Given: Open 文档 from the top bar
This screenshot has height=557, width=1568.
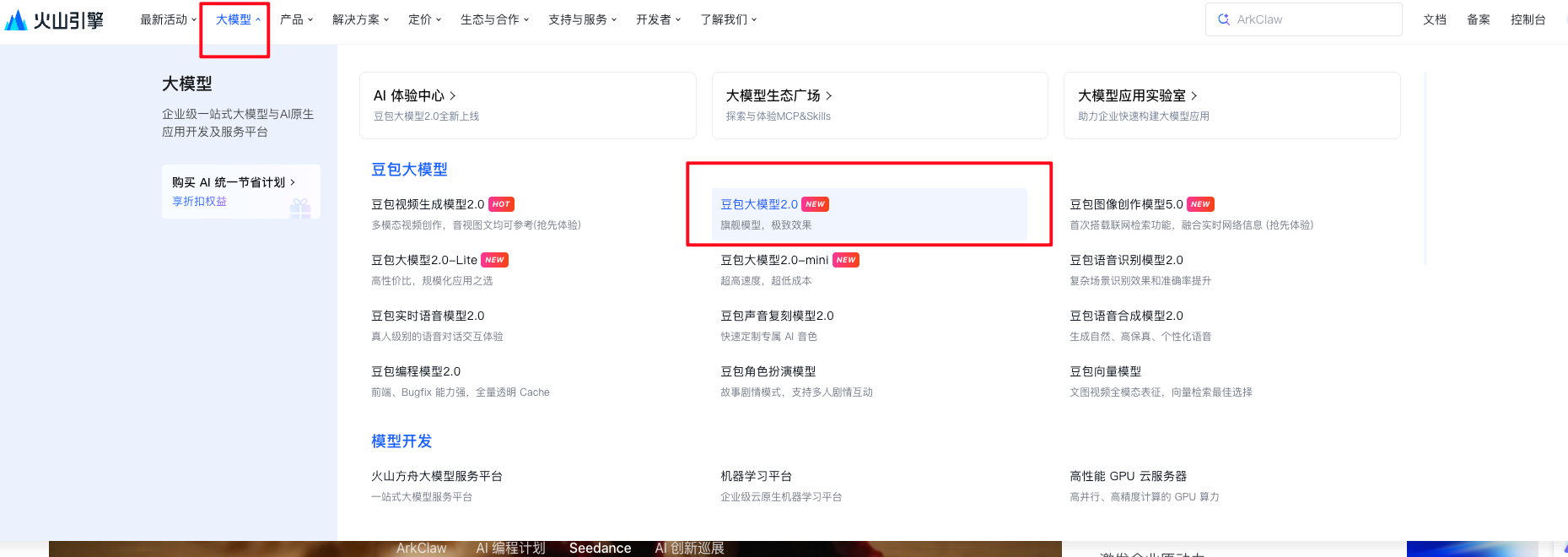Looking at the screenshot, I should pos(1435,19).
